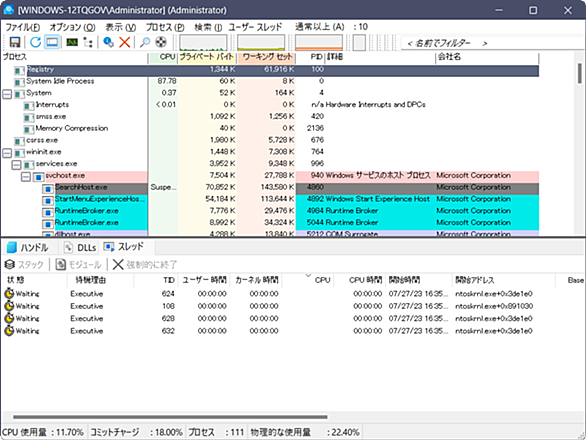
Task: Sort by the プライベート バイト column header
Action: (207, 57)
